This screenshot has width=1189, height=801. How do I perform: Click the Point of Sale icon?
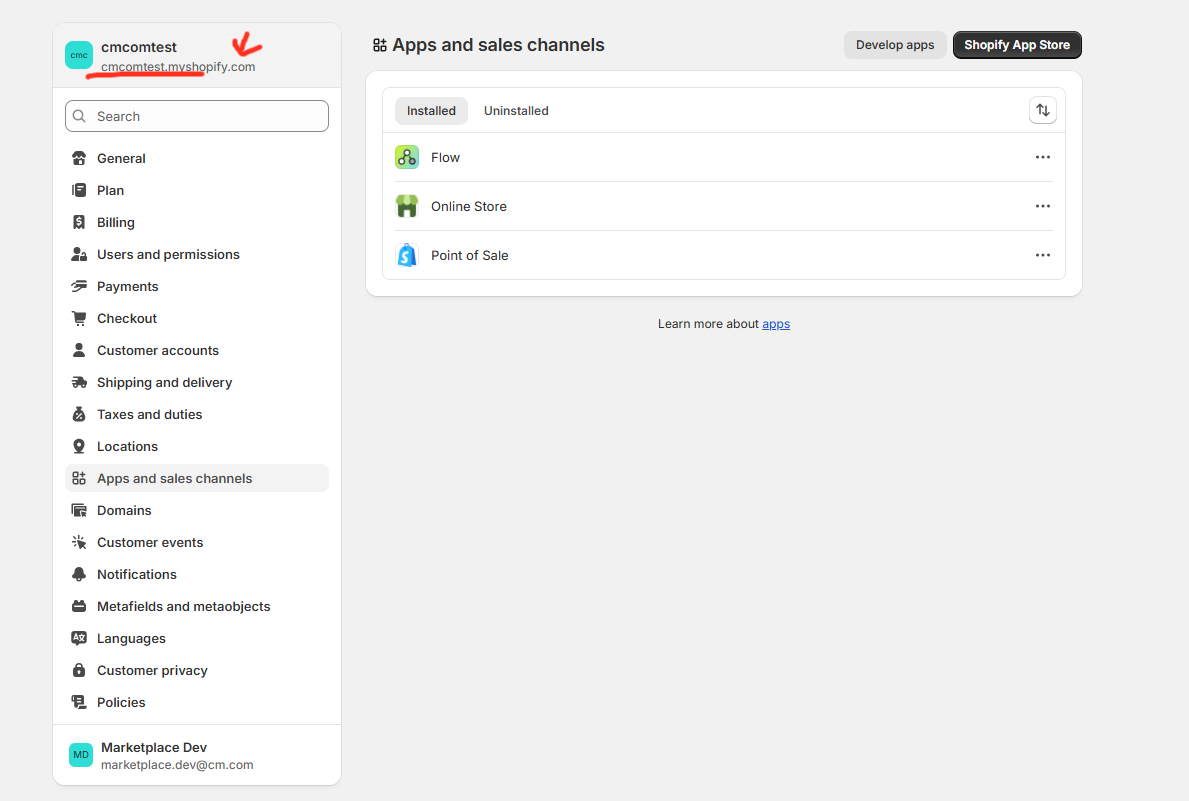point(406,255)
